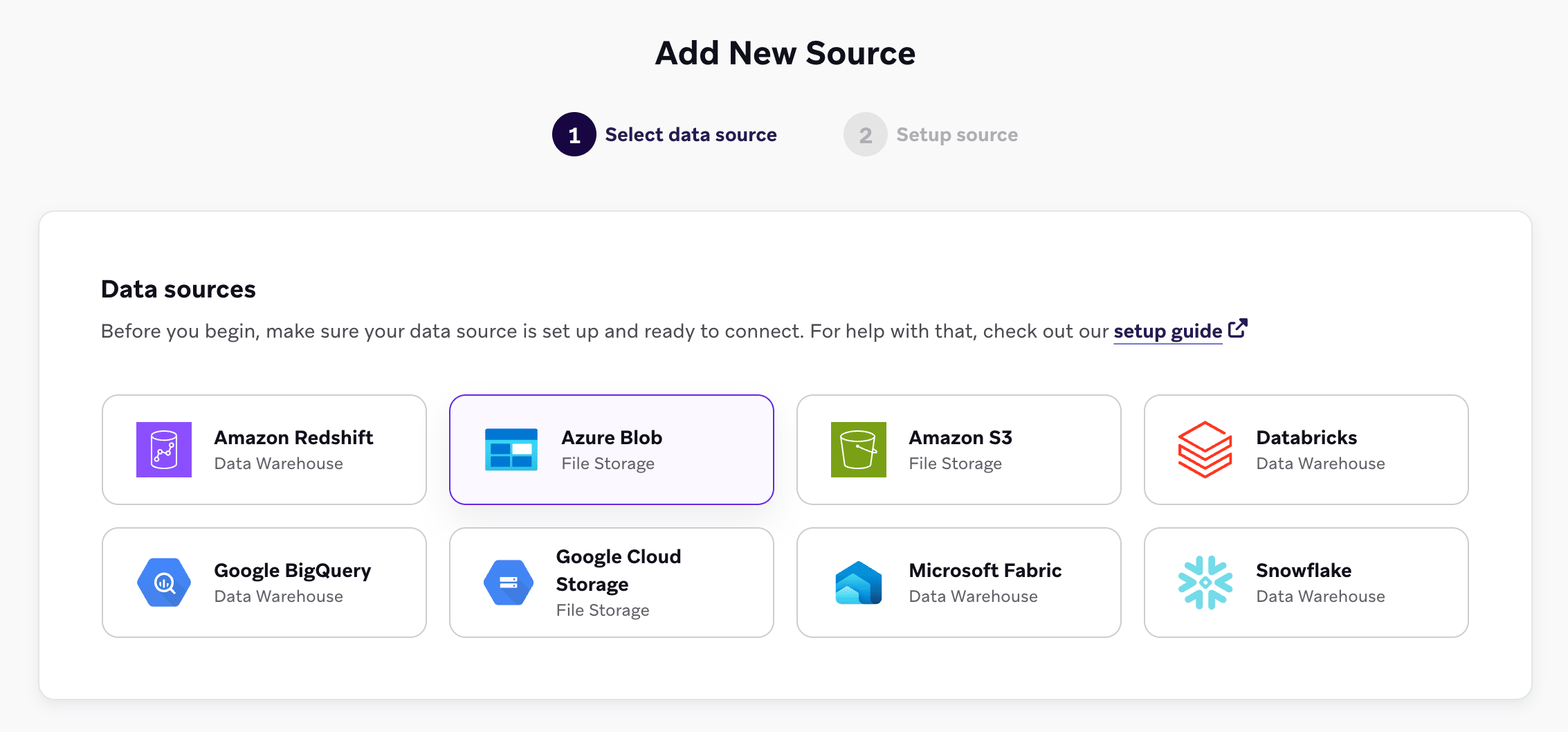This screenshot has height=732, width=1568.
Task: Click 'Data Warehouse' under Snowflake
Action: (x=1320, y=596)
